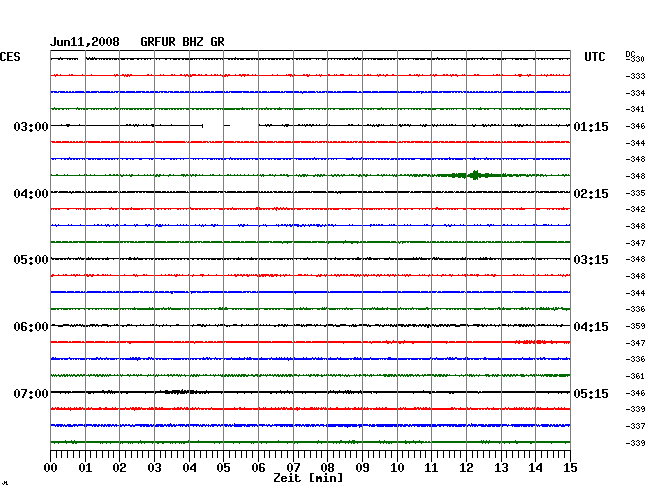Click x-axis minute label 07
This screenshot has width=650, height=494.
pyautogui.click(x=293, y=468)
